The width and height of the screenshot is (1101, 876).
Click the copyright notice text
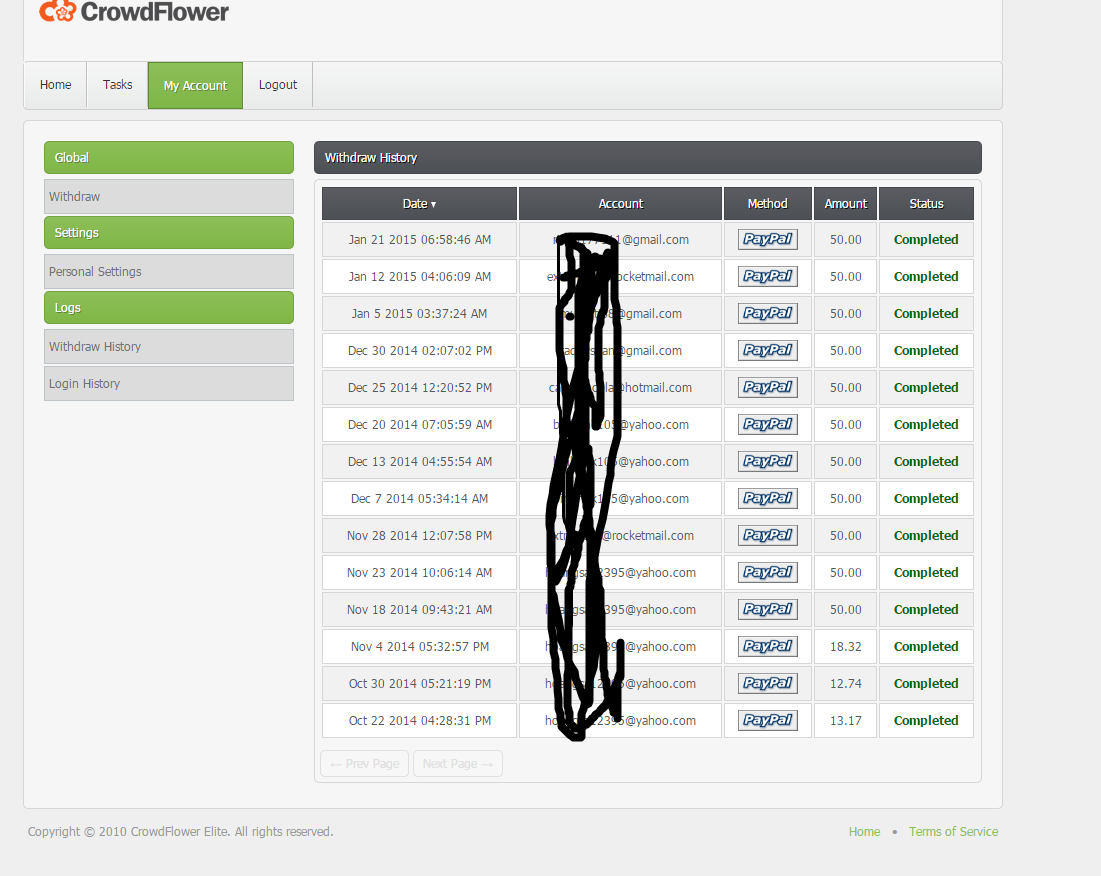[180, 832]
